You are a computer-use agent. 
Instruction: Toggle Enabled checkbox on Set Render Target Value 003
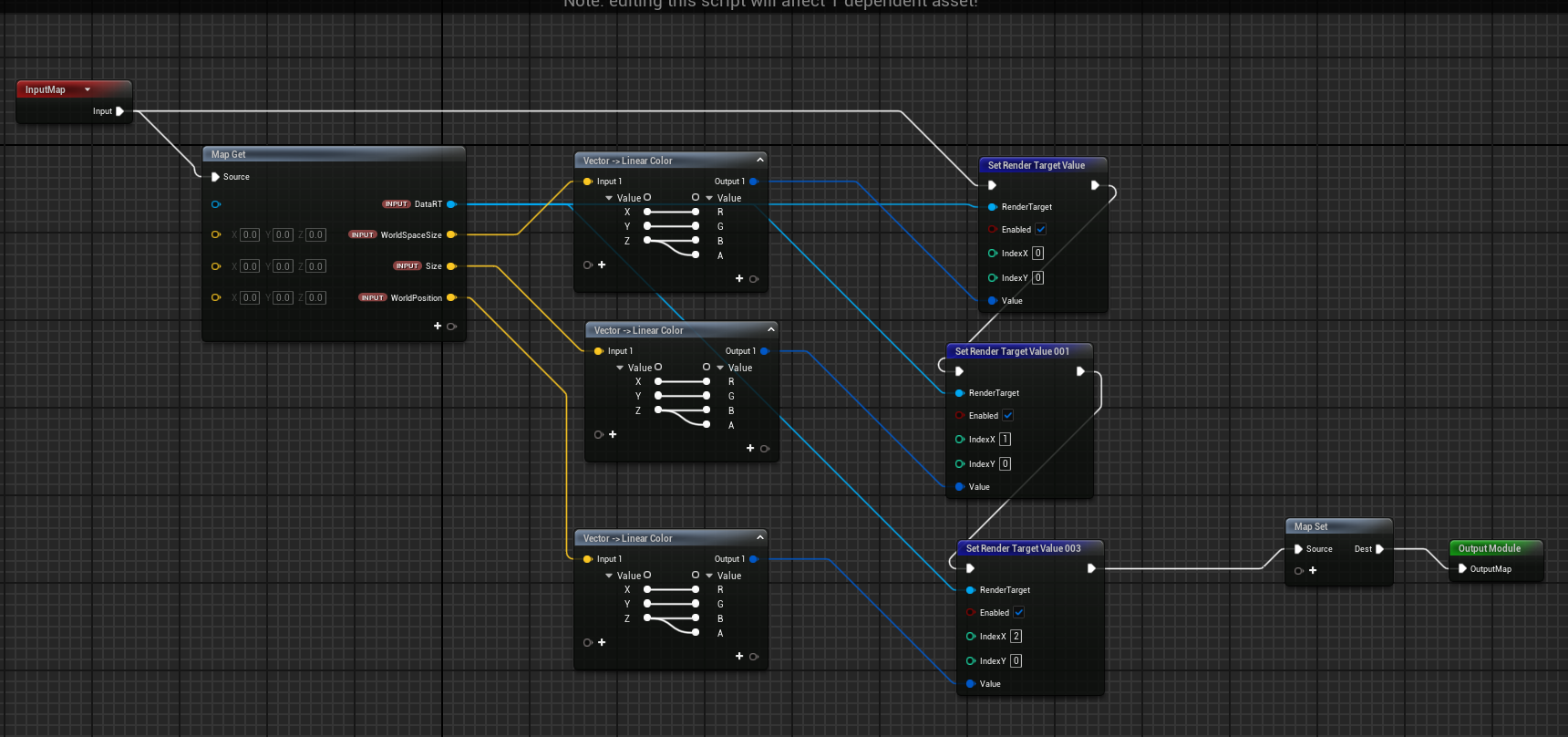(1019, 613)
